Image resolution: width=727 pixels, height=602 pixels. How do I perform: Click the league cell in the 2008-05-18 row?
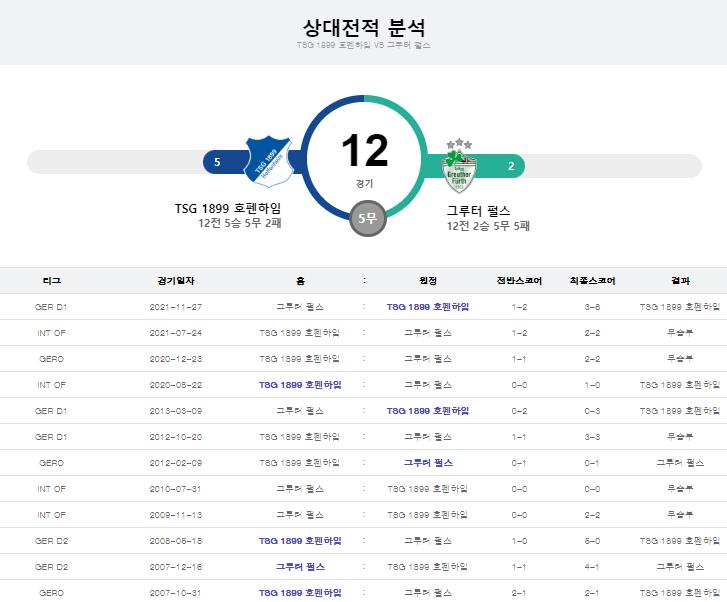click(51, 541)
